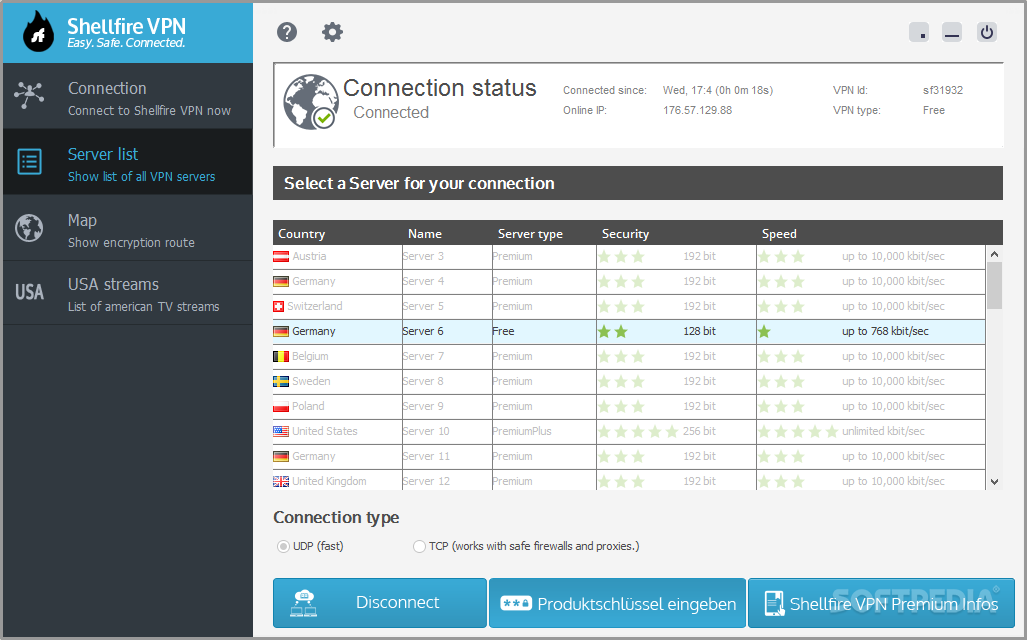Open the Server list menu item
1027x640 pixels.
click(128, 162)
